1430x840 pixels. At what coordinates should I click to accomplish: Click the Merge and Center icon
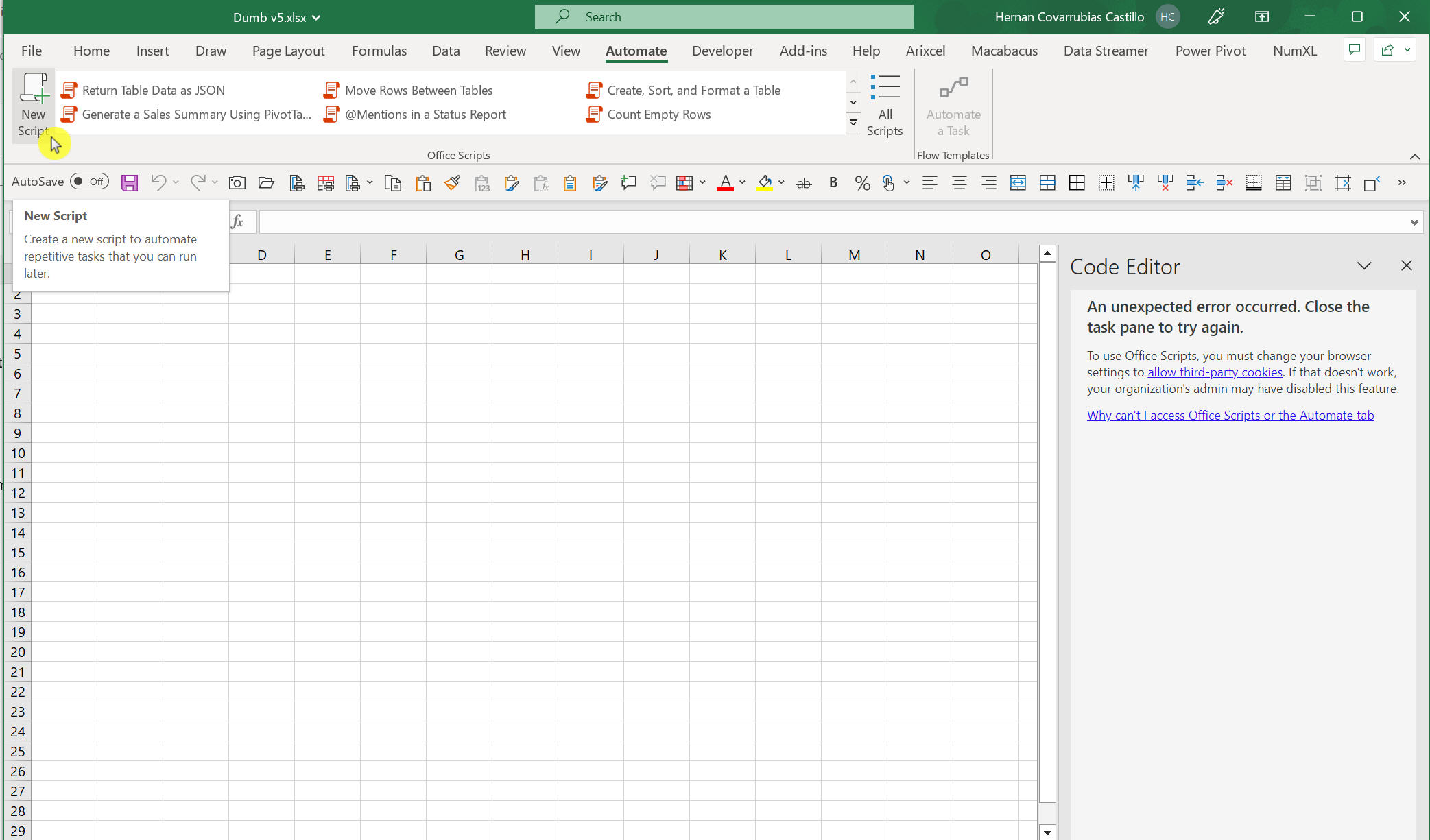click(1018, 182)
